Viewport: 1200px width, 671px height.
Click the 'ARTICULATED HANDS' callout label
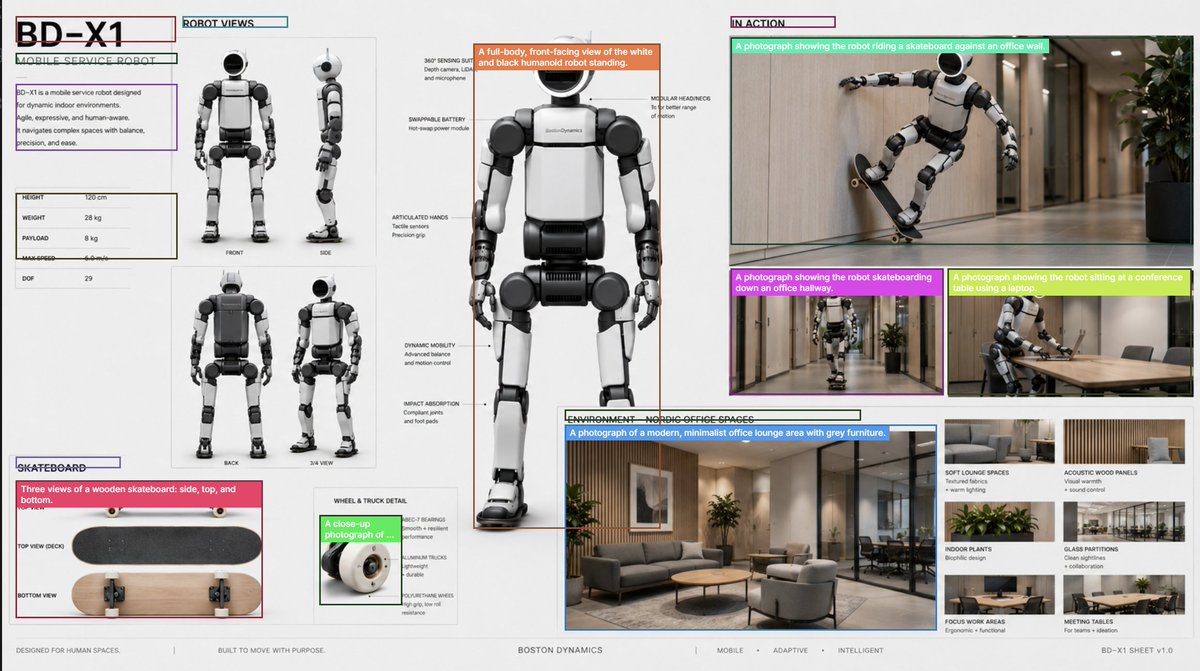tap(420, 217)
